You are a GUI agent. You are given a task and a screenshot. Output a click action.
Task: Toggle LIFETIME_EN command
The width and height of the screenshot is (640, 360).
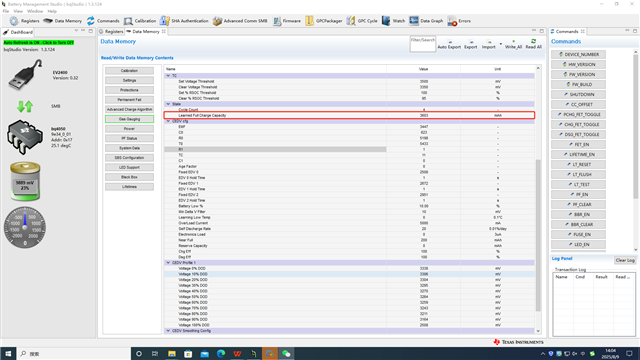[578, 155]
